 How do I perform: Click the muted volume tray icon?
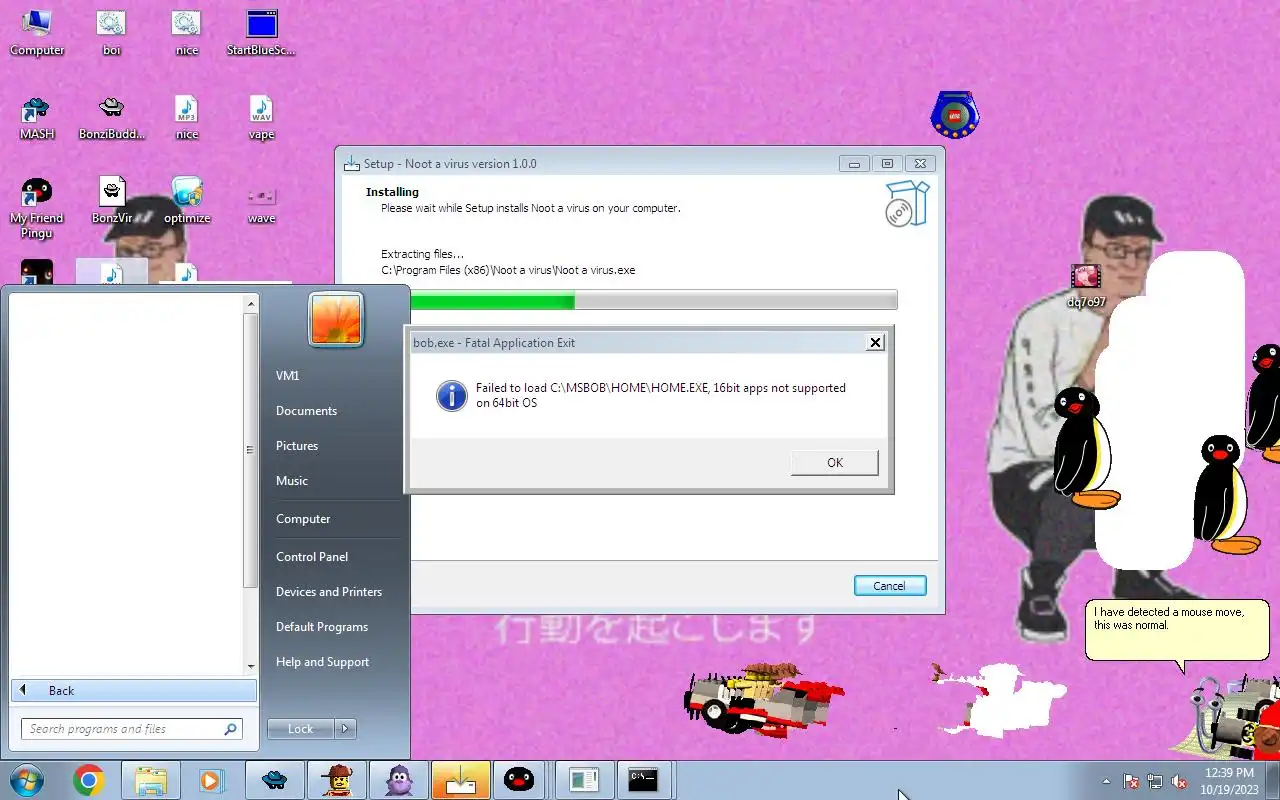pyautogui.click(x=1180, y=781)
